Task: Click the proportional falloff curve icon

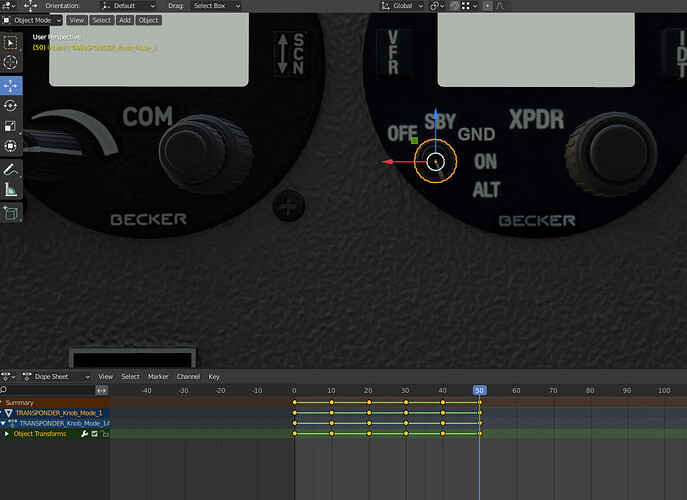Action: (502, 6)
